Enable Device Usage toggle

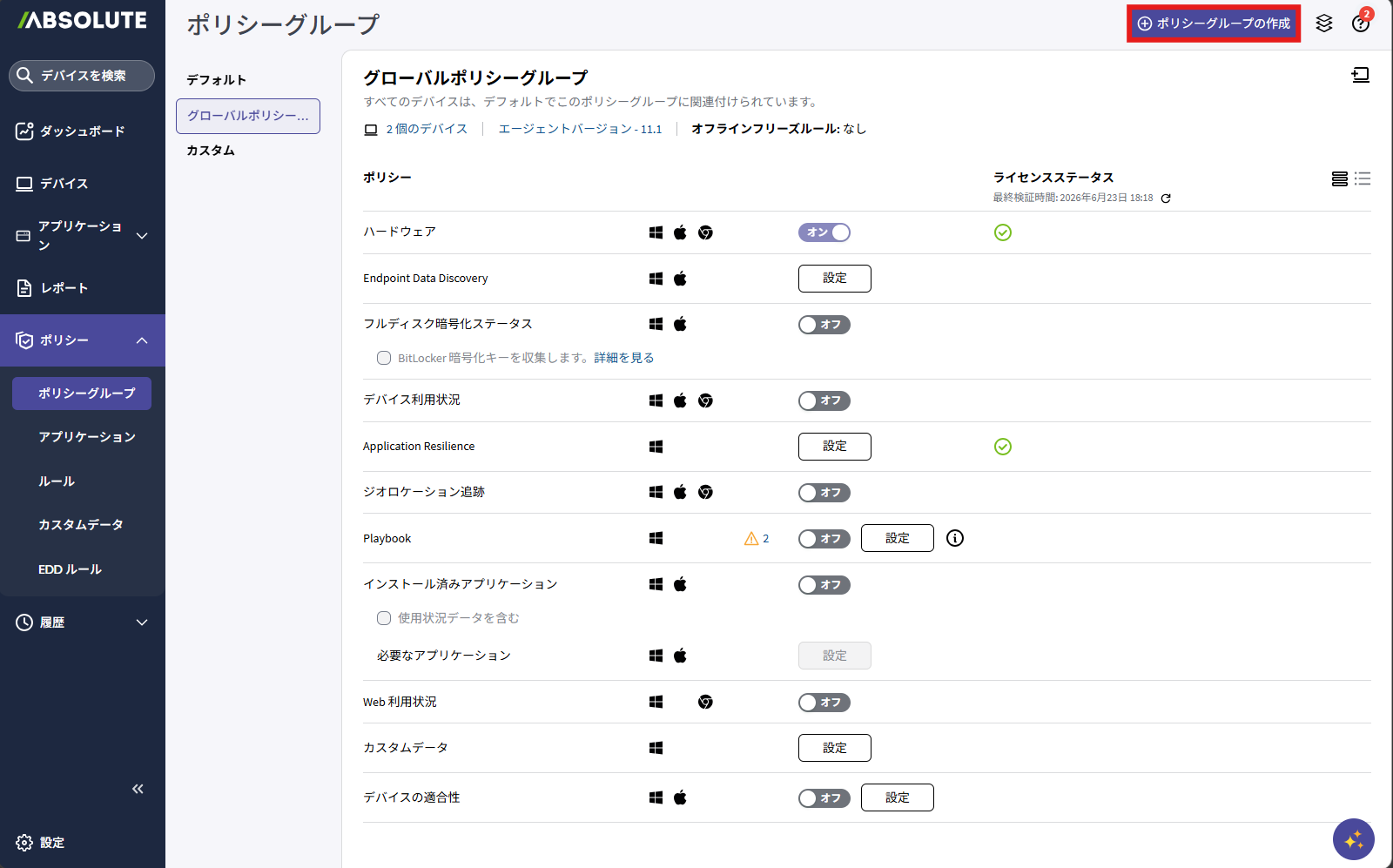[x=824, y=400]
